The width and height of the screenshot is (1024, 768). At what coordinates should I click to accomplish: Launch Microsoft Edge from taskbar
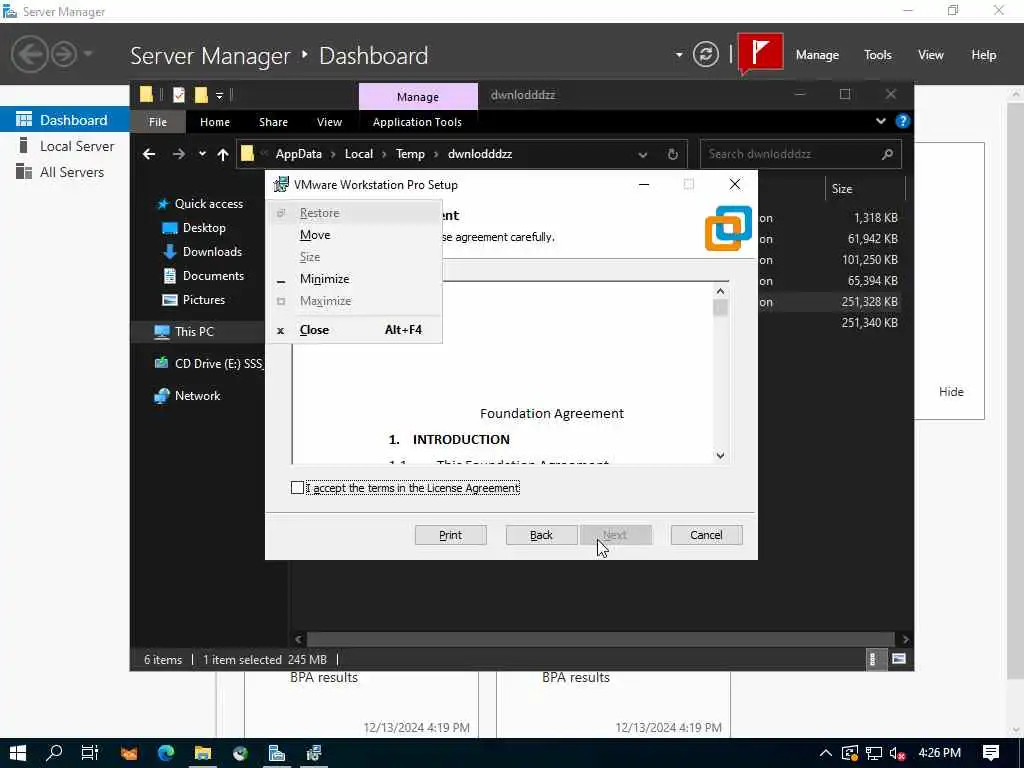(x=166, y=753)
